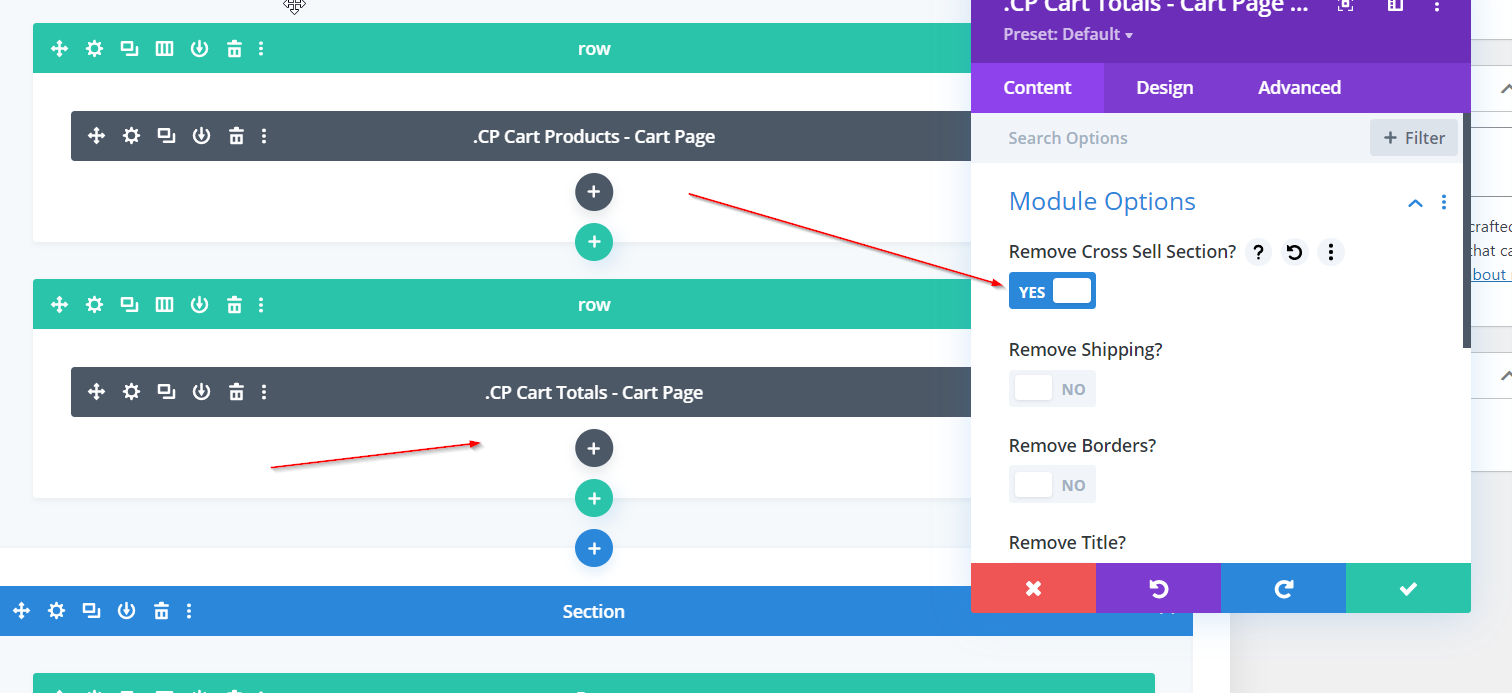The height and width of the screenshot is (693, 1512).
Task: Turn on the Remove Borders toggle
Action: 1052,485
